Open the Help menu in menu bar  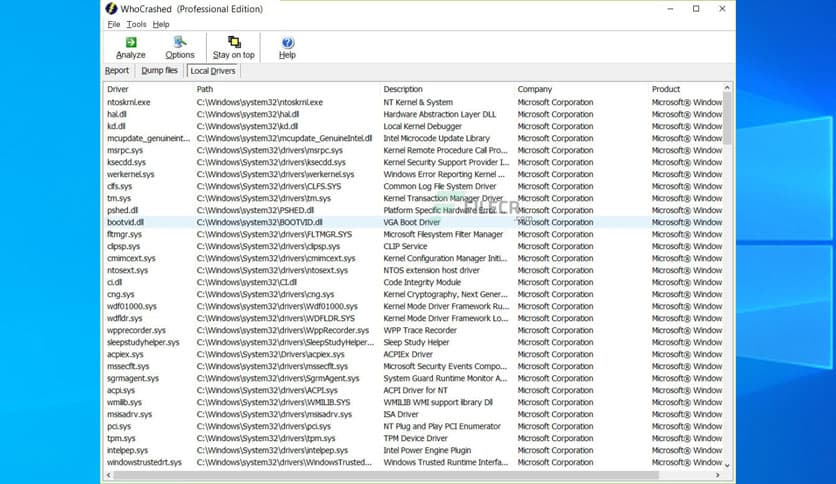(x=160, y=24)
